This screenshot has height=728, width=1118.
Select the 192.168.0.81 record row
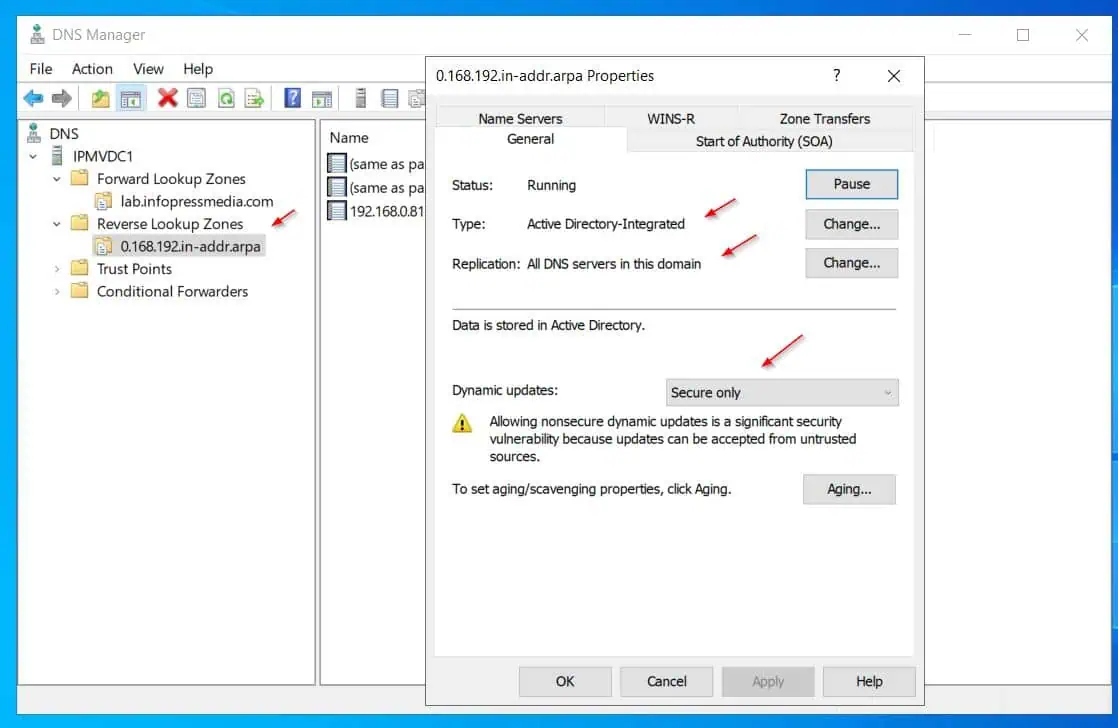point(376,211)
